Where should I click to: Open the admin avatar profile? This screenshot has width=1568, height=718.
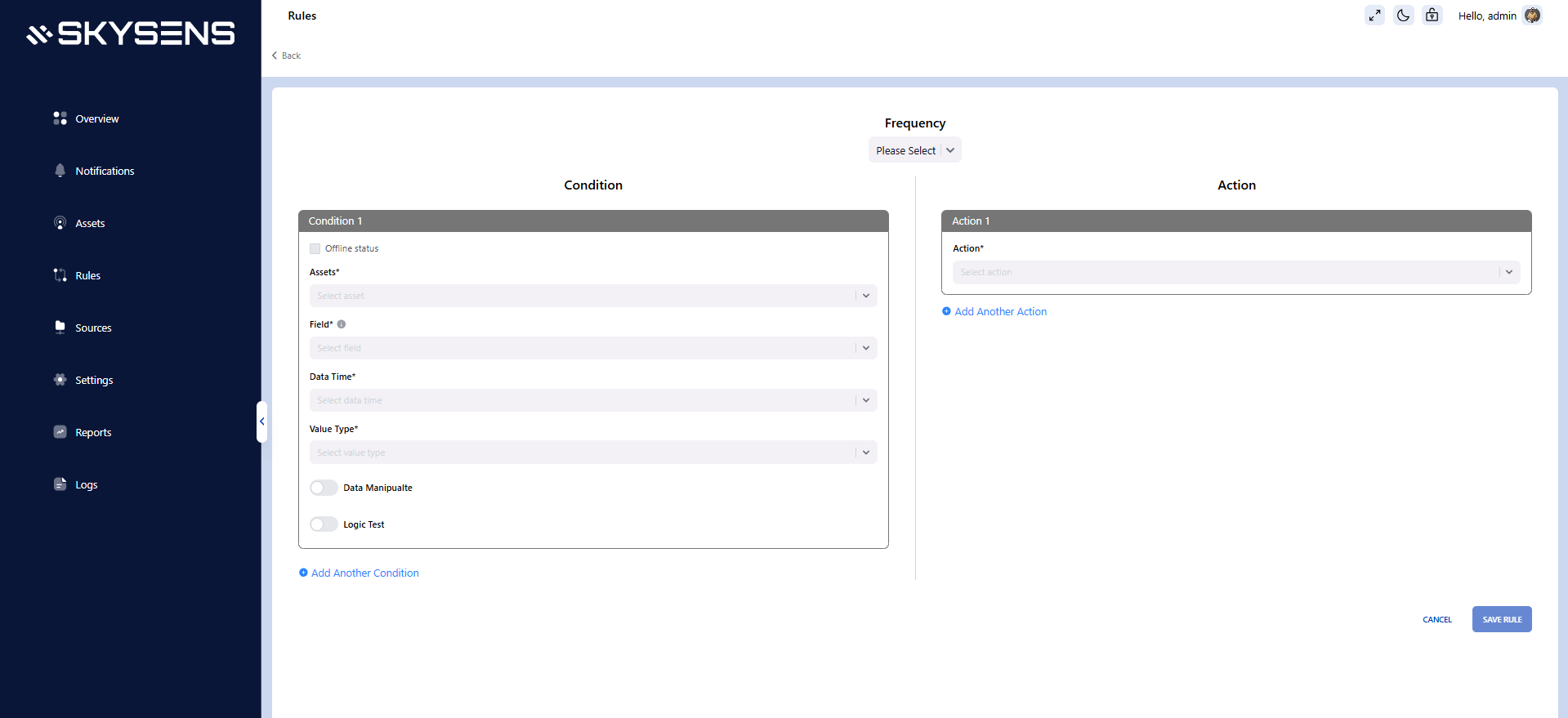[x=1532, y=16]
